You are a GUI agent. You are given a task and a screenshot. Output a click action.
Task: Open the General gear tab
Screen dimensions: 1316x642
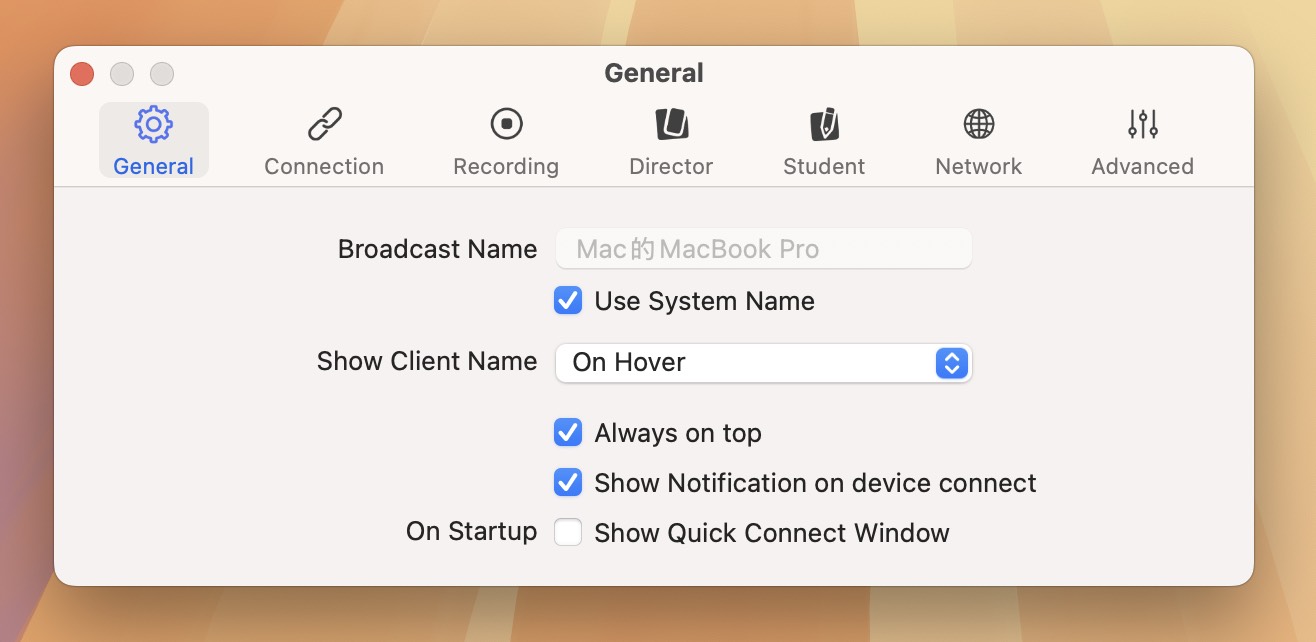pyautogui.click(x=154, y=141)
